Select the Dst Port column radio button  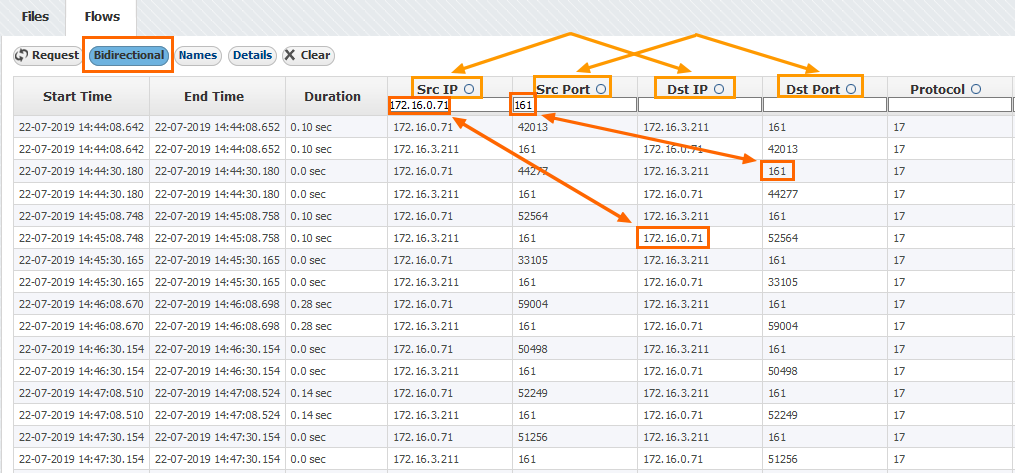[x=851, y=89]
